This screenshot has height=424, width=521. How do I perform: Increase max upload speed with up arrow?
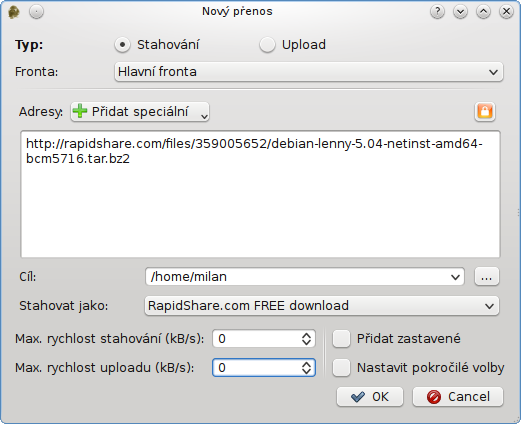(x=306, y=364)
